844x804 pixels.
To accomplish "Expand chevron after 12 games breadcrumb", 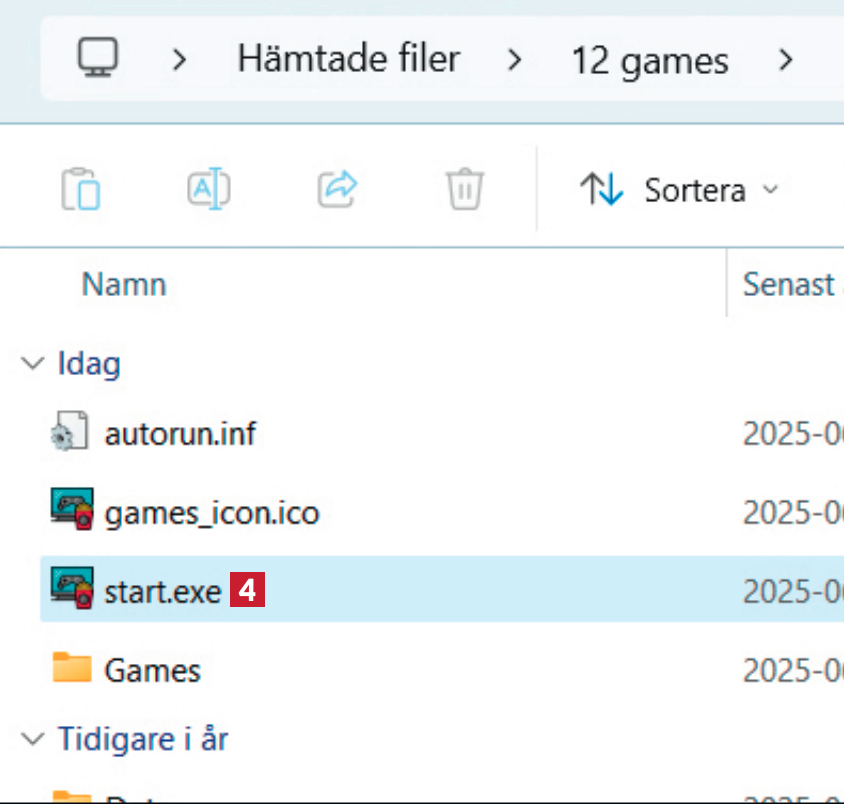I will [786, 60].
